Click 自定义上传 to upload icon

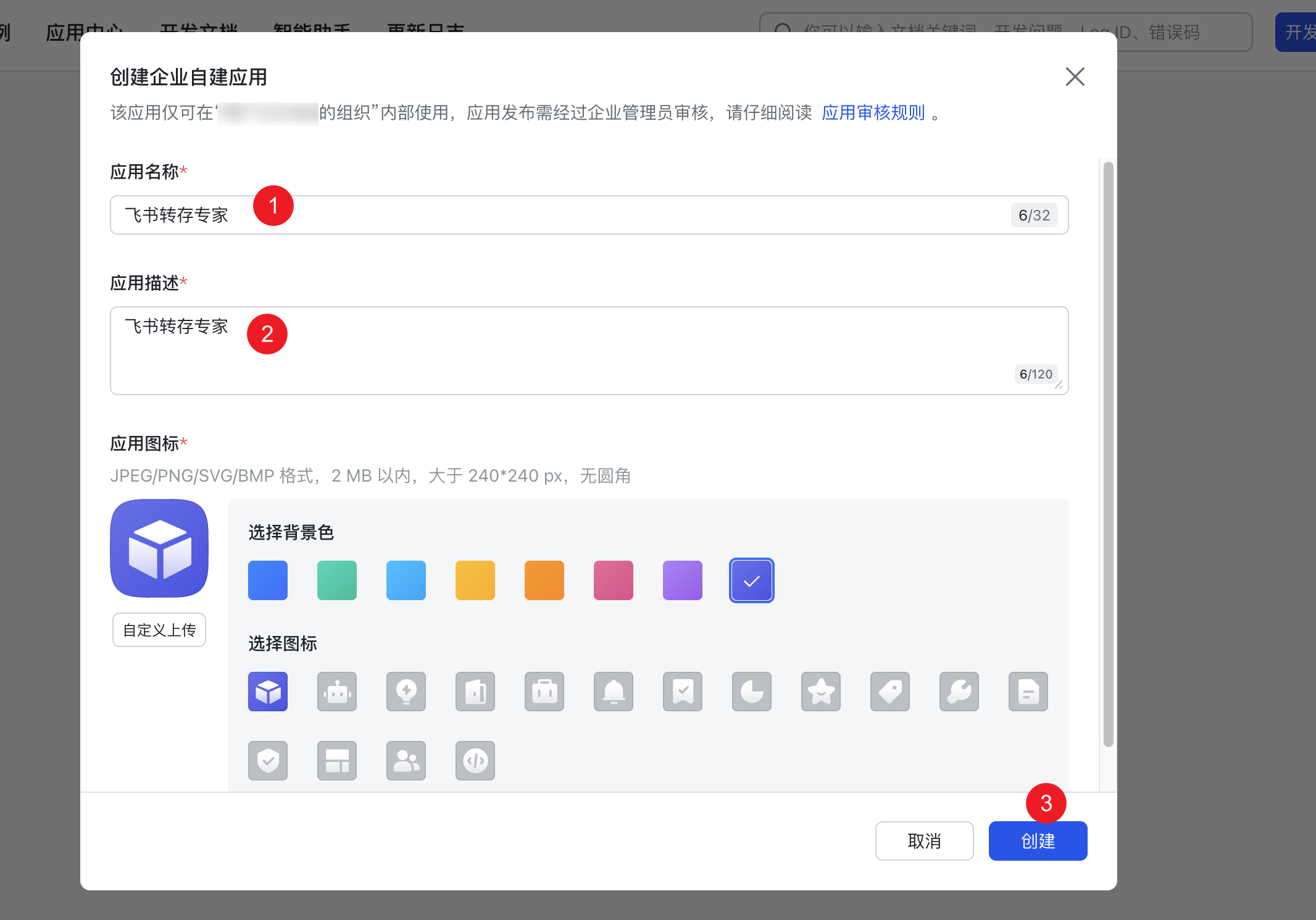[x=159, y=630]
